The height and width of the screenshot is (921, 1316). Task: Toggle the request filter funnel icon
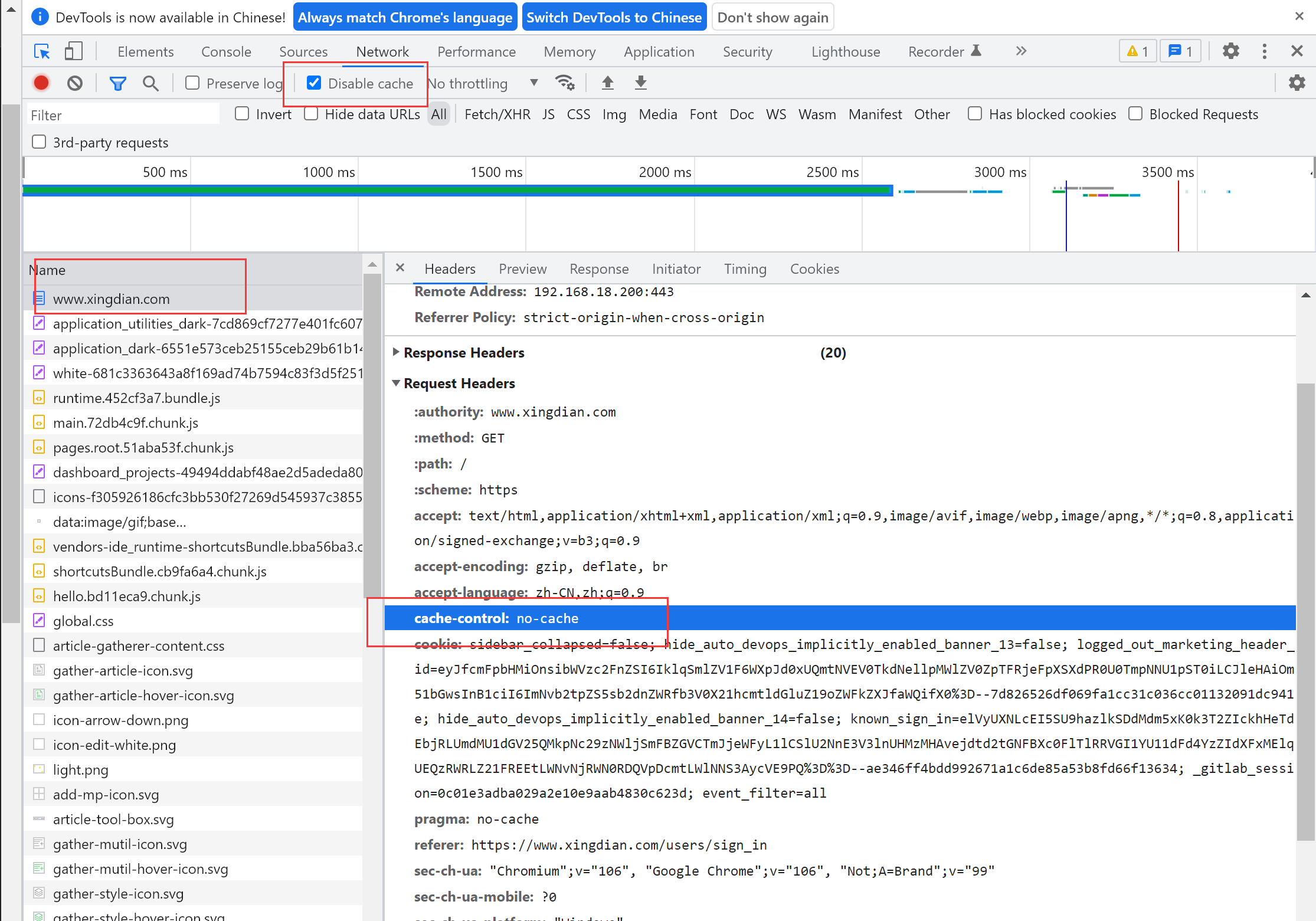tap(117, 83)
